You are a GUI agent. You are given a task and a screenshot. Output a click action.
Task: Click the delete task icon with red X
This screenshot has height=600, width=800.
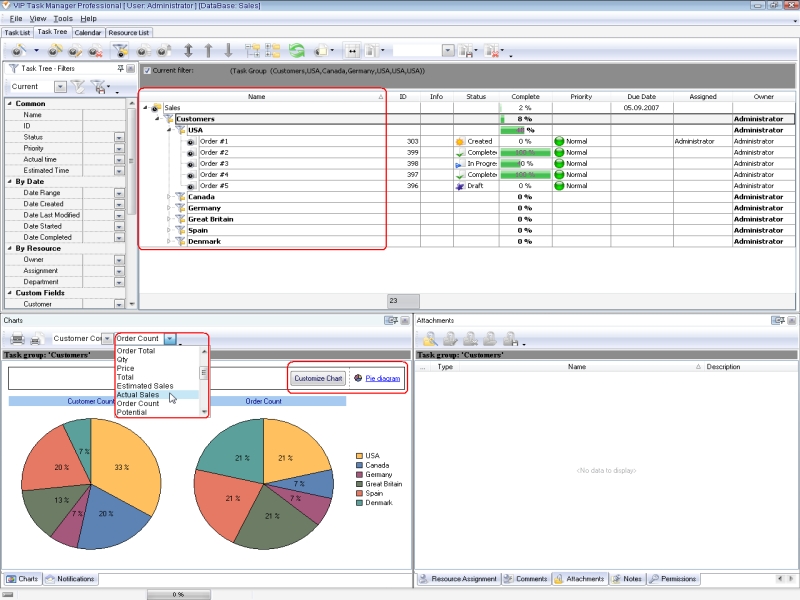coord(95,51)
